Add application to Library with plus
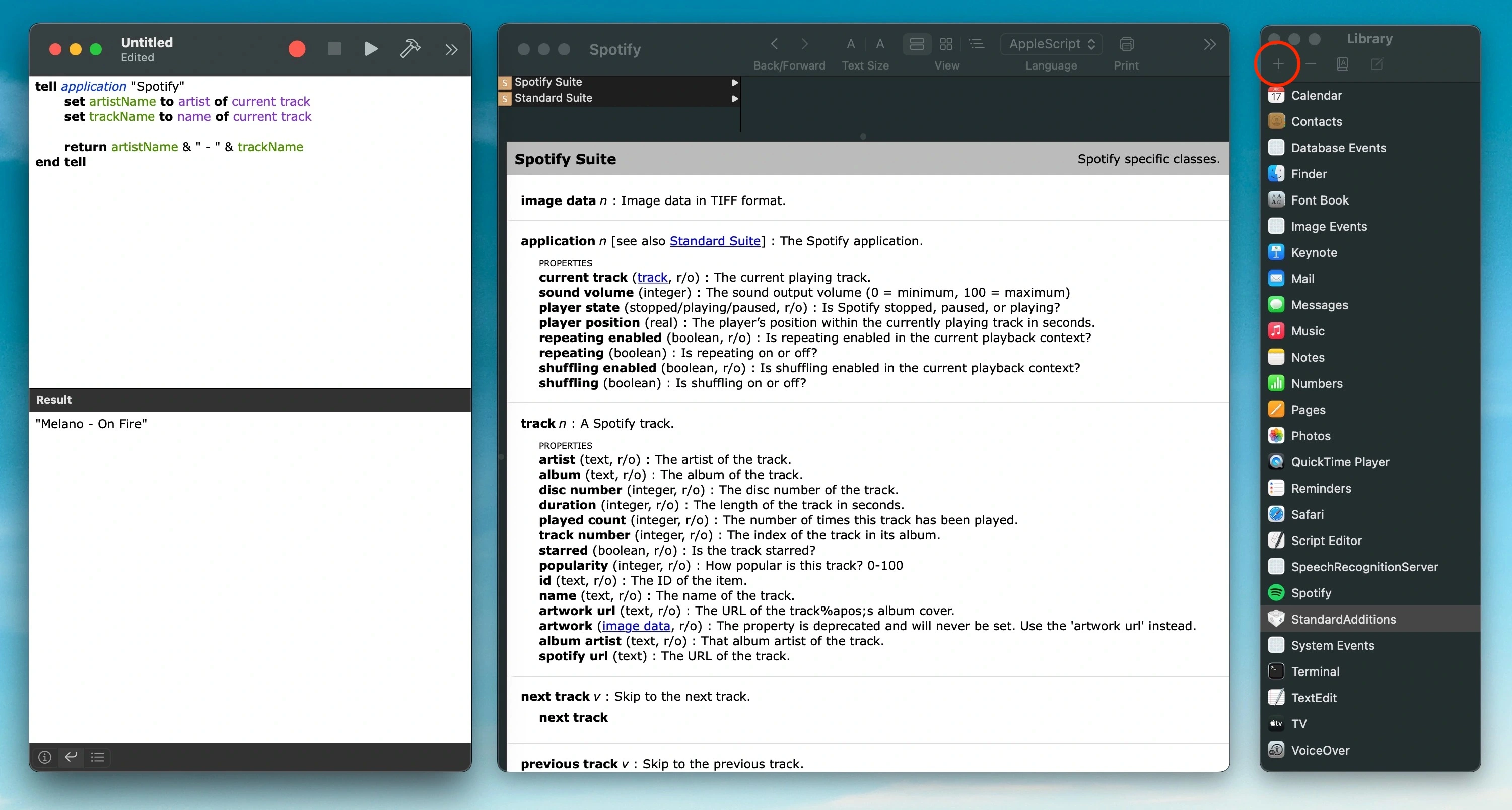 point(1278,64)
